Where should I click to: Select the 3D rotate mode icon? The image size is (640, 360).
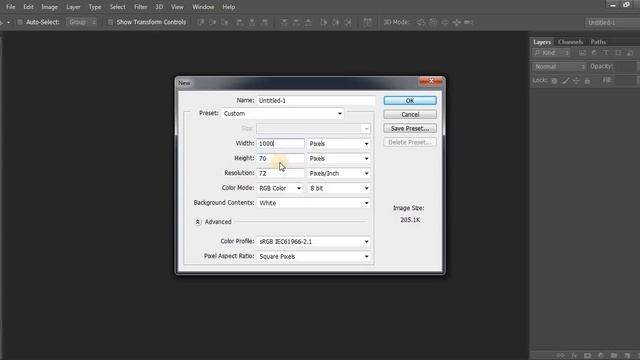point(421,22)
